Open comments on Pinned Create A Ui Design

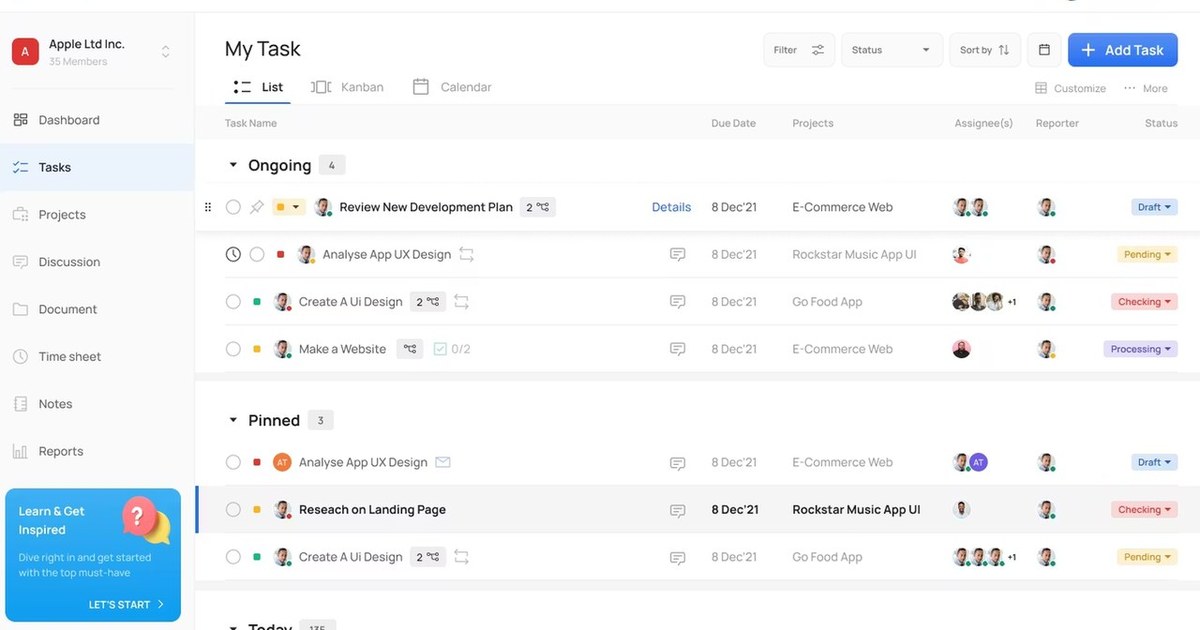click(x=677, y=557)
